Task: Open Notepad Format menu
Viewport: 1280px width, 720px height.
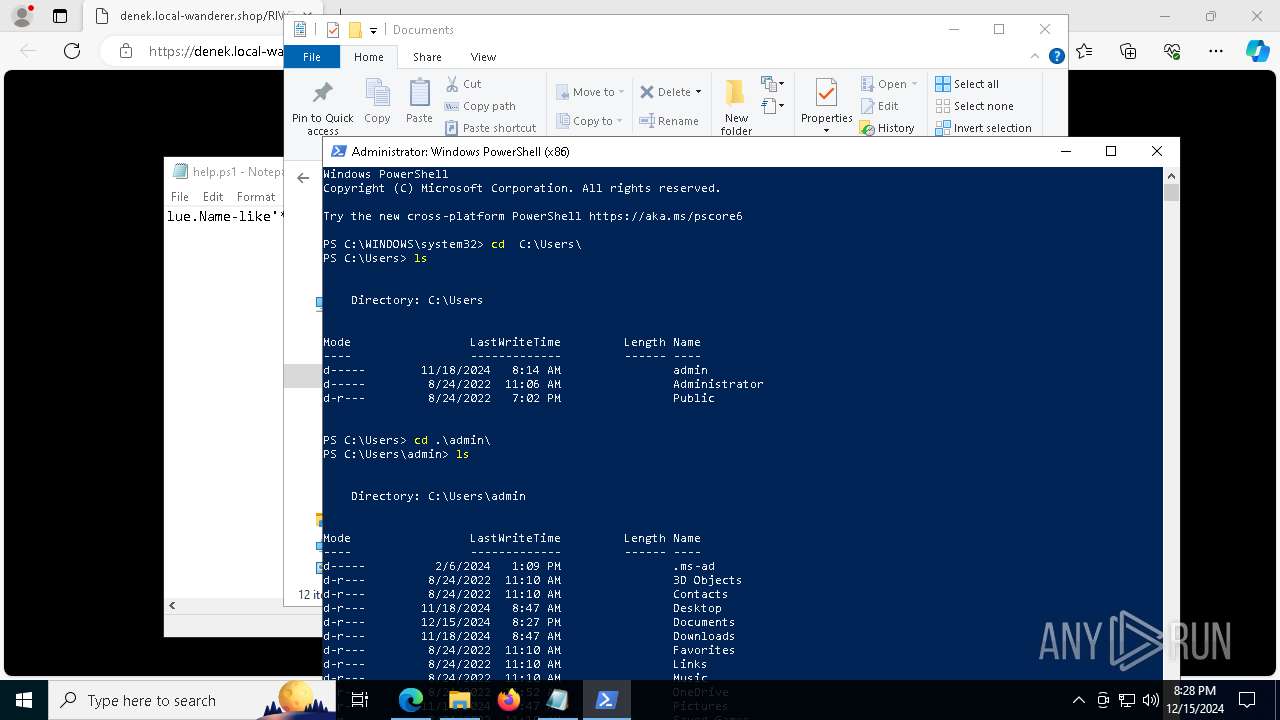Action: tap(256, 197)
